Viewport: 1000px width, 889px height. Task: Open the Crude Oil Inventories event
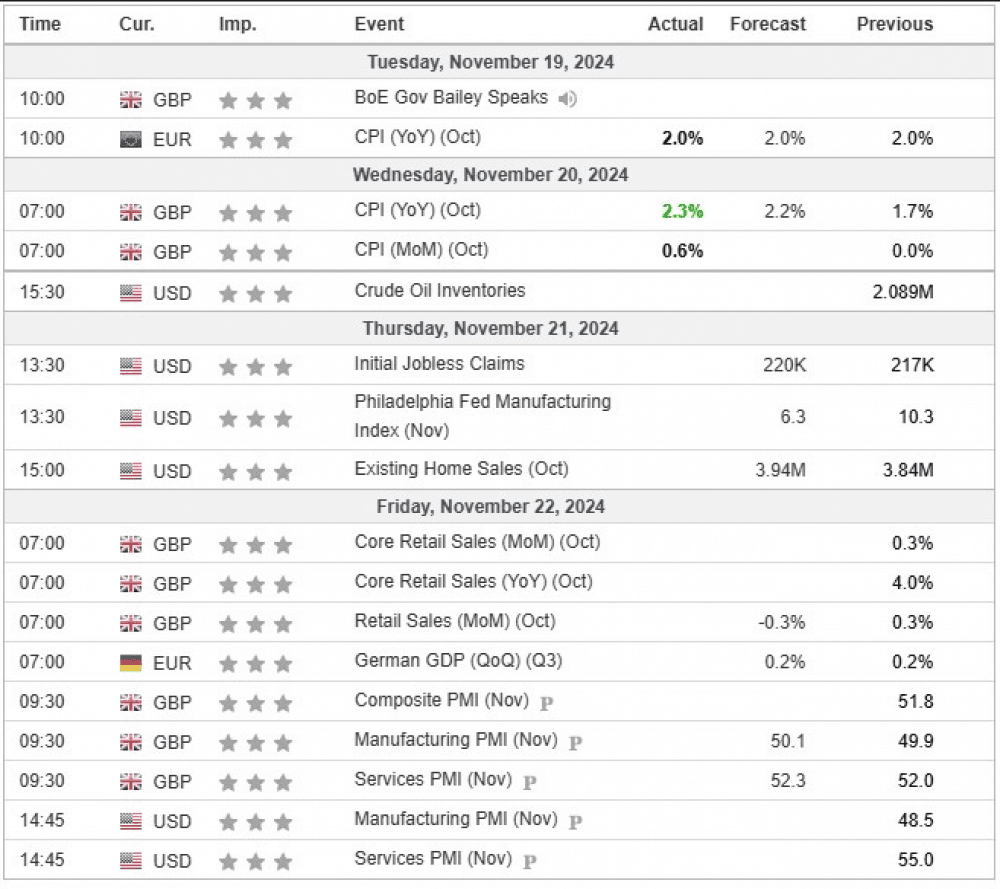click(440, 291)
